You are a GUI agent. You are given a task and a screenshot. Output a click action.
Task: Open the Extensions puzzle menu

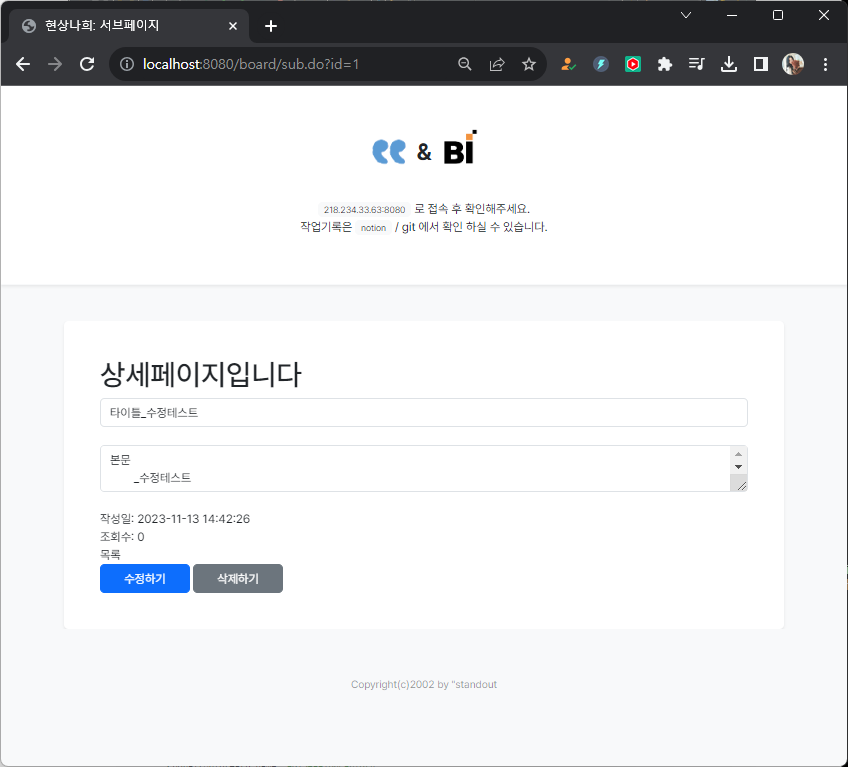tap(665, 64)
